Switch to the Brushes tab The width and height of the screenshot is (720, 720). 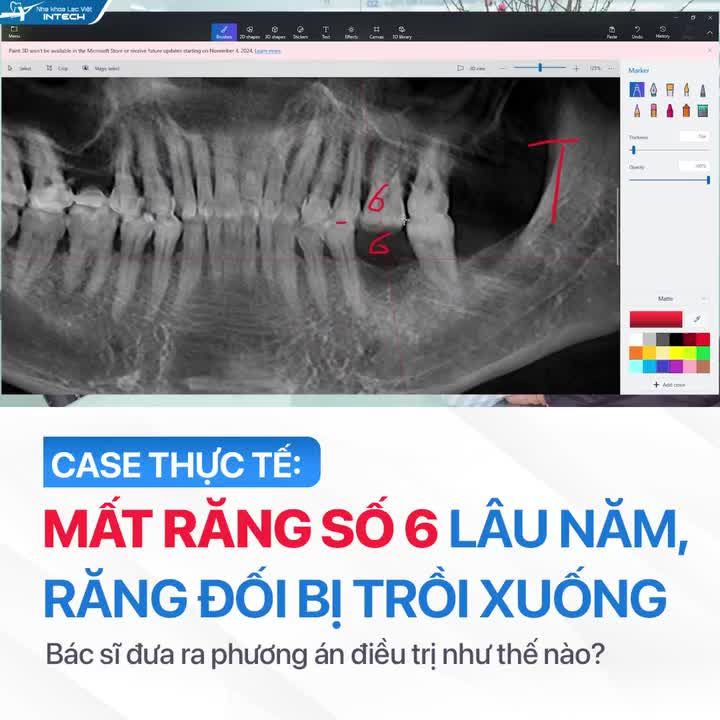[x=224, y=32]
